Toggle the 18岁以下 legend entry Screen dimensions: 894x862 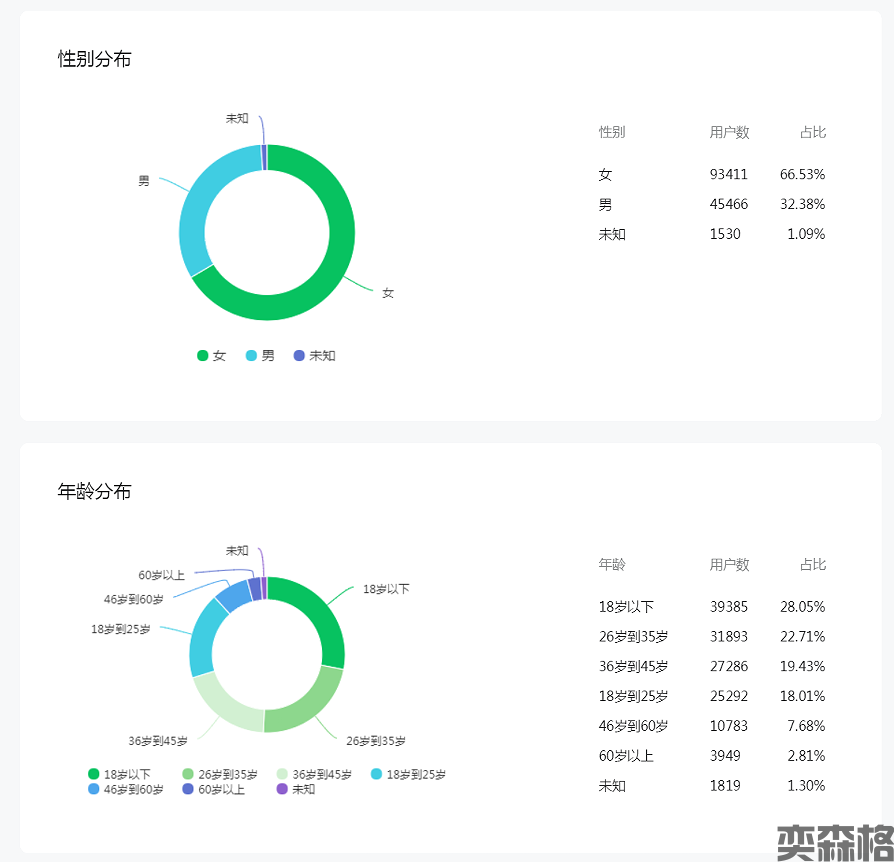tap(119, 774)
